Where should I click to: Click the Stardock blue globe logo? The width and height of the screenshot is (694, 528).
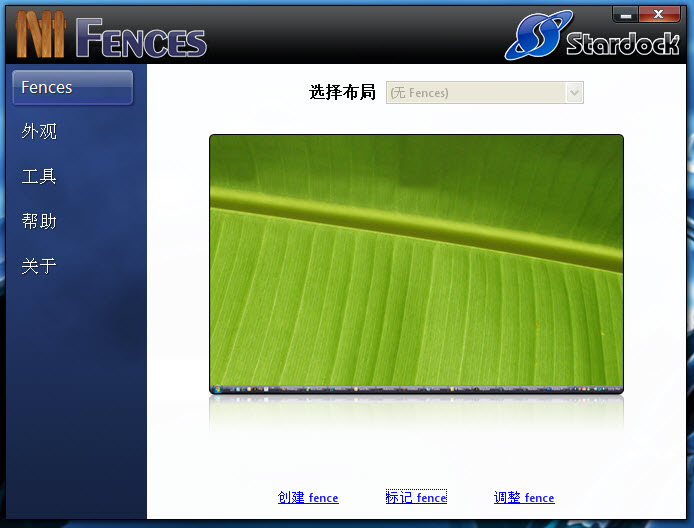[x=537, y=36]
